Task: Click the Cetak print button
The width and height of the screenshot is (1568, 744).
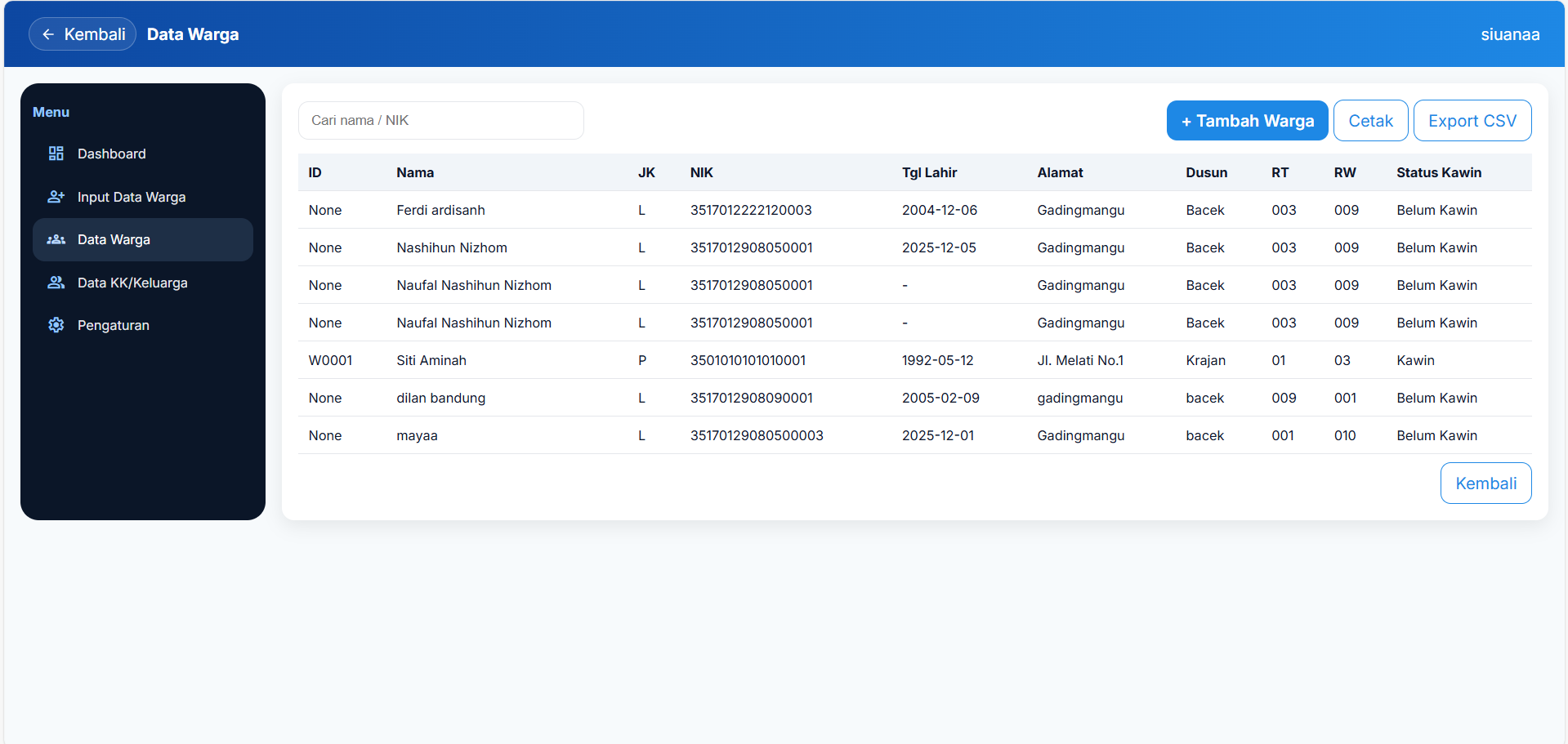Action: (1369, 121)
